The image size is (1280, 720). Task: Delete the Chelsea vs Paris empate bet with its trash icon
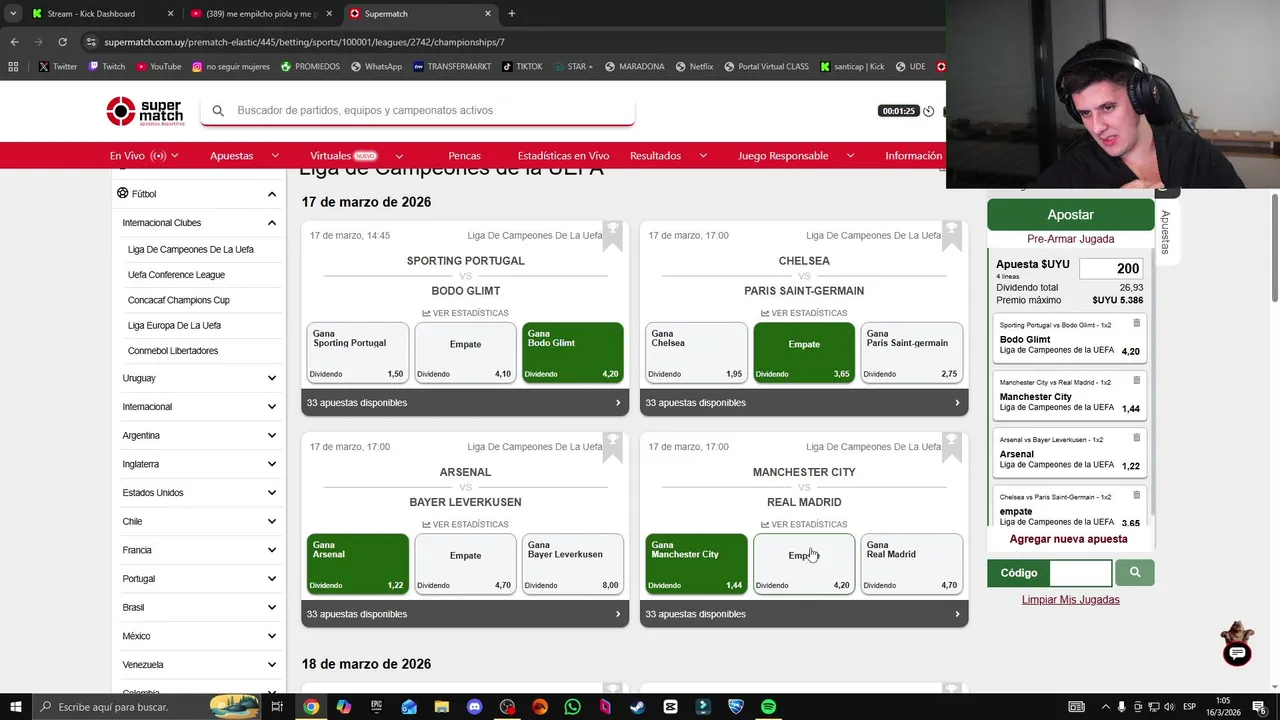1136,495
